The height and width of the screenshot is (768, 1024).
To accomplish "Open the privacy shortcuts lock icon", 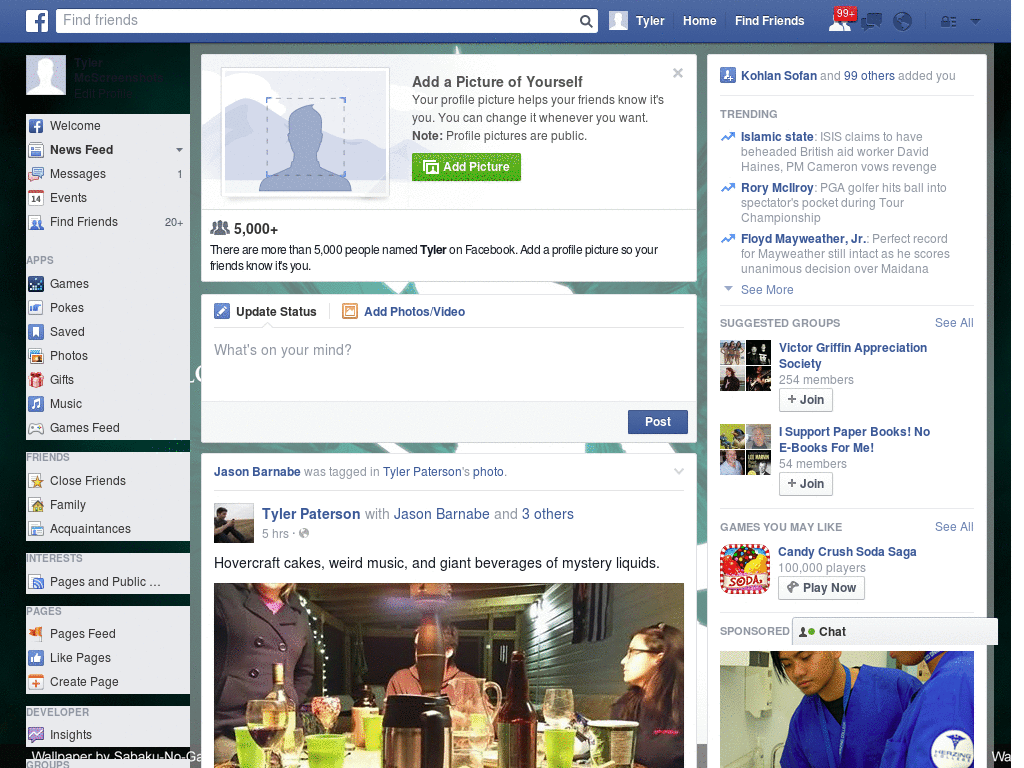I will tap(945, 20).
